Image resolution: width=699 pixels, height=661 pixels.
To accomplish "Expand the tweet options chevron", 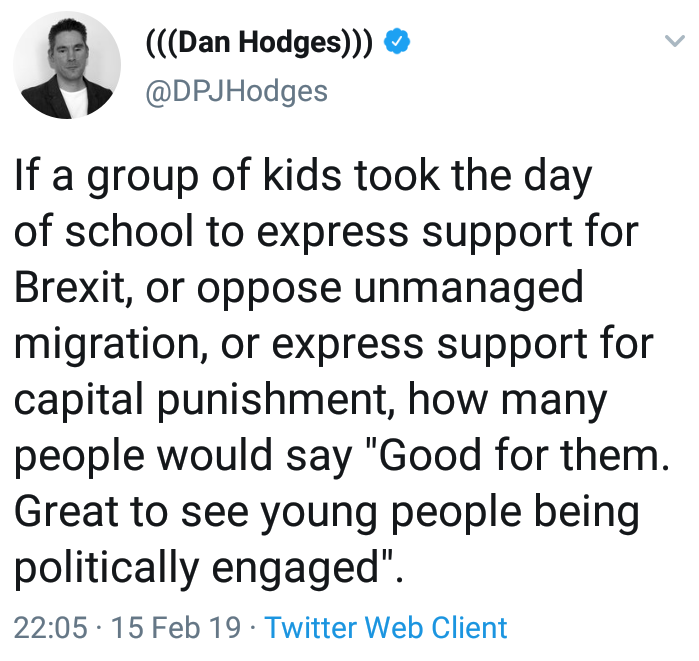I will [x=674, y=41].
